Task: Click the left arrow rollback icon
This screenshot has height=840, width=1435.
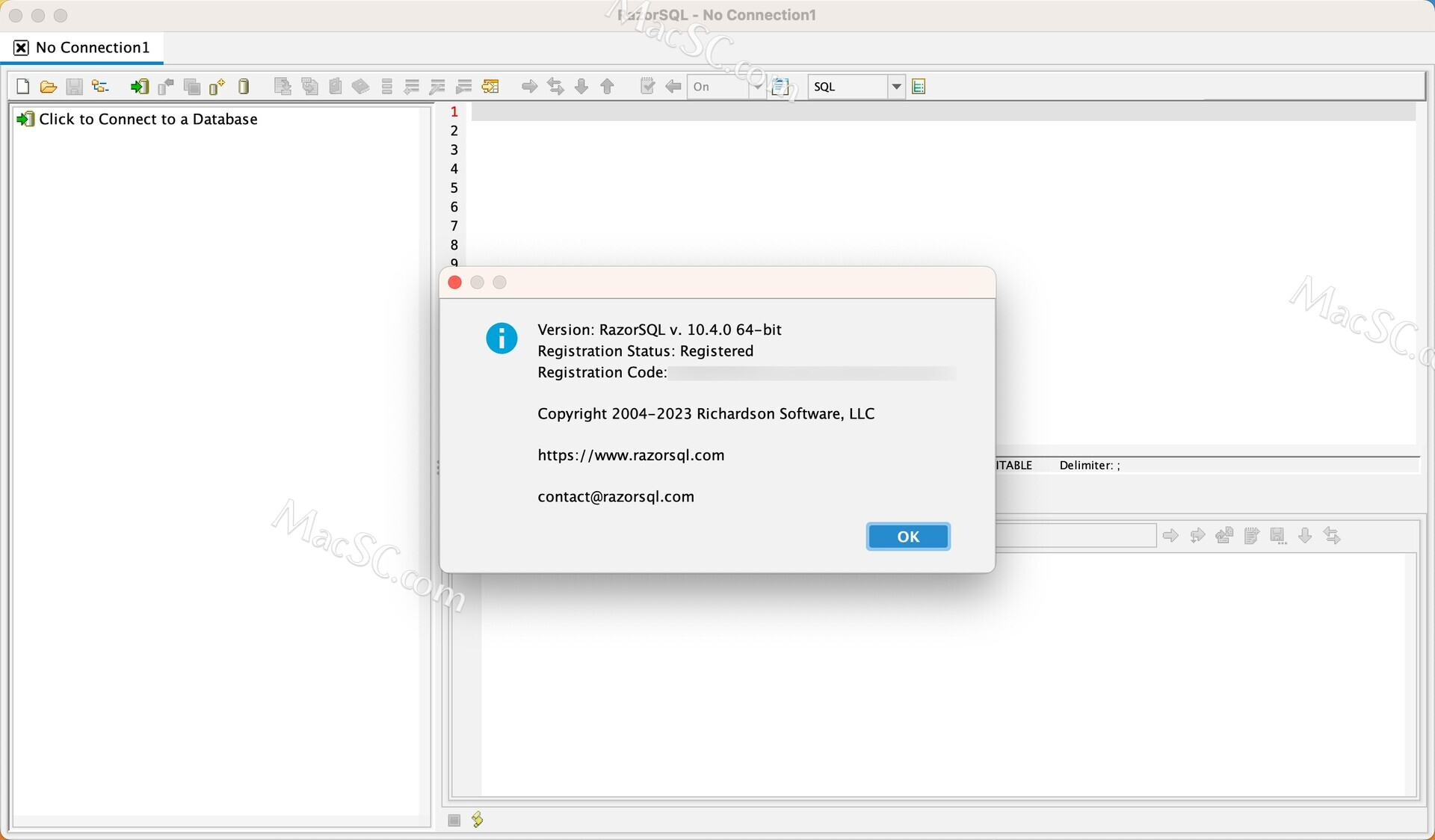Action: click(x=673, y=87)
